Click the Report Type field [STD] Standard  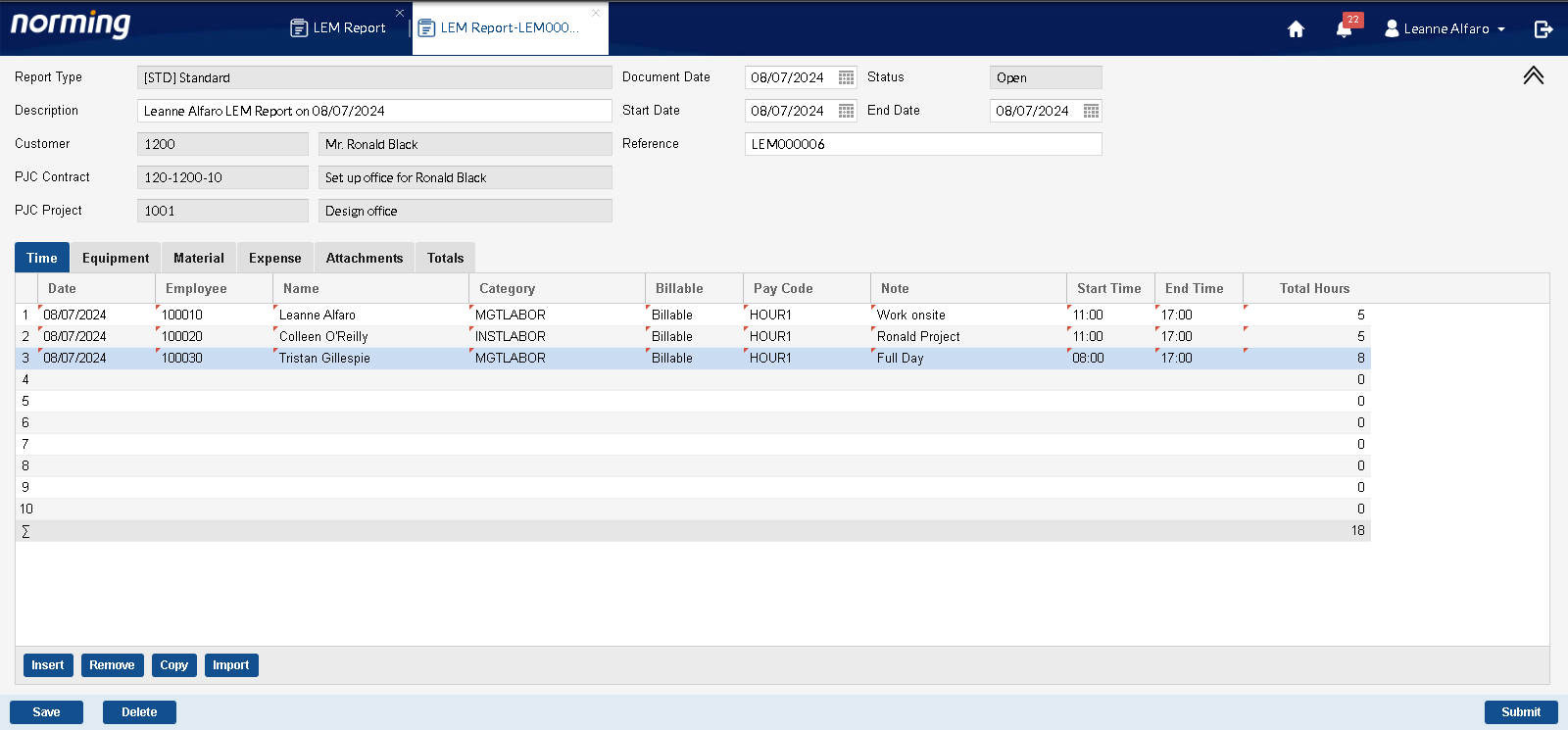point(374,77)
